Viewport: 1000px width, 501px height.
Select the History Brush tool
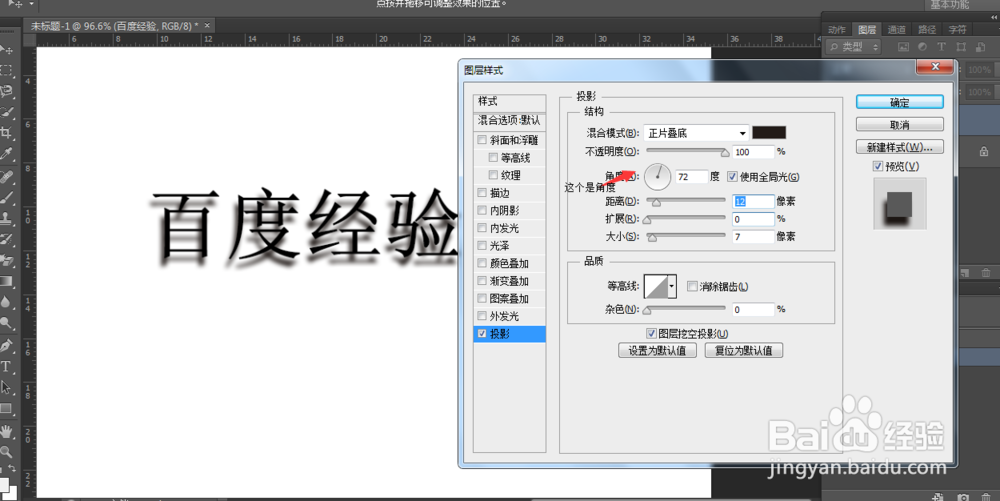click(6, 240)
